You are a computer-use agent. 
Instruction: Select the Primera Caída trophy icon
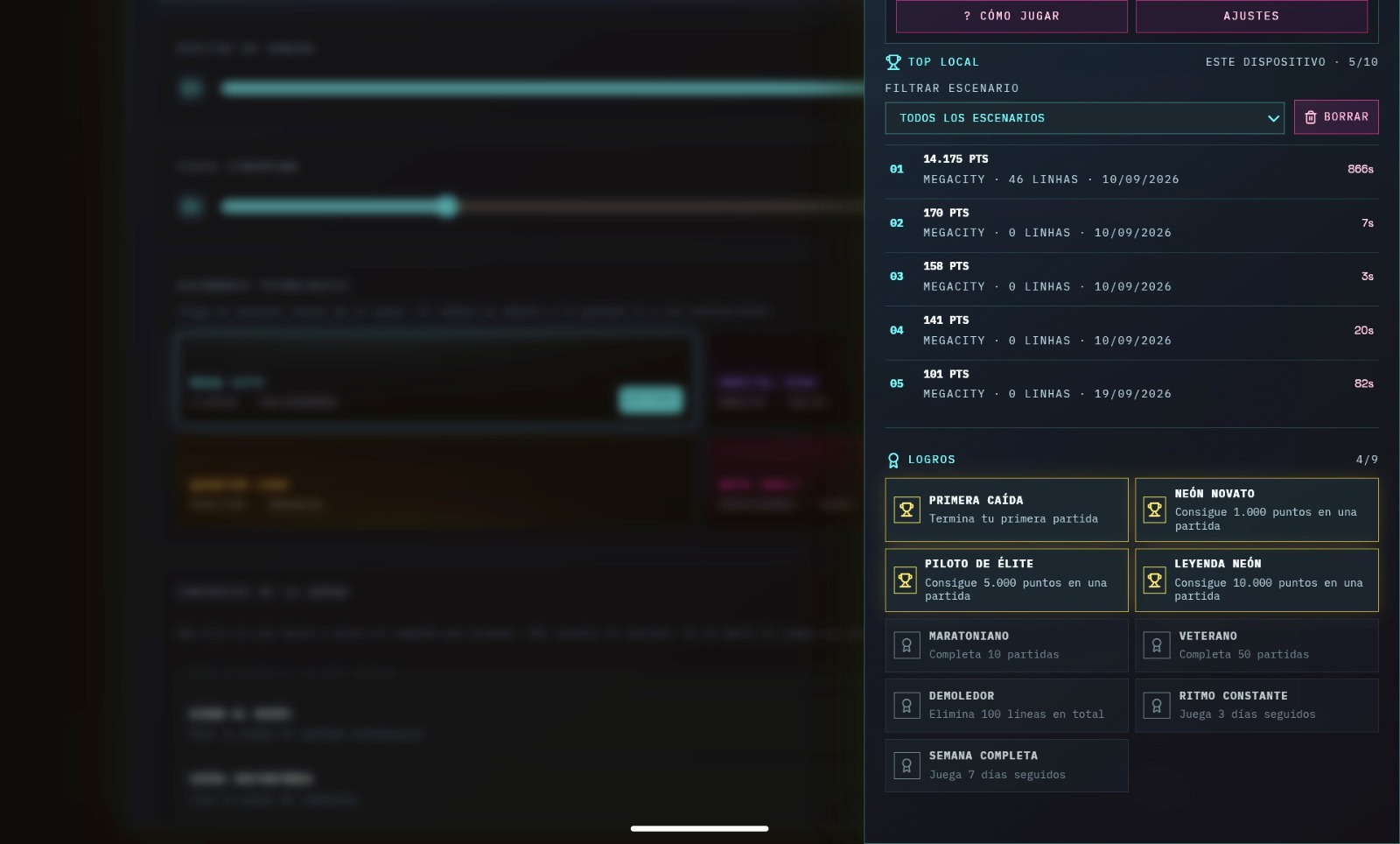pyautogui.click(x=906, y=510)
